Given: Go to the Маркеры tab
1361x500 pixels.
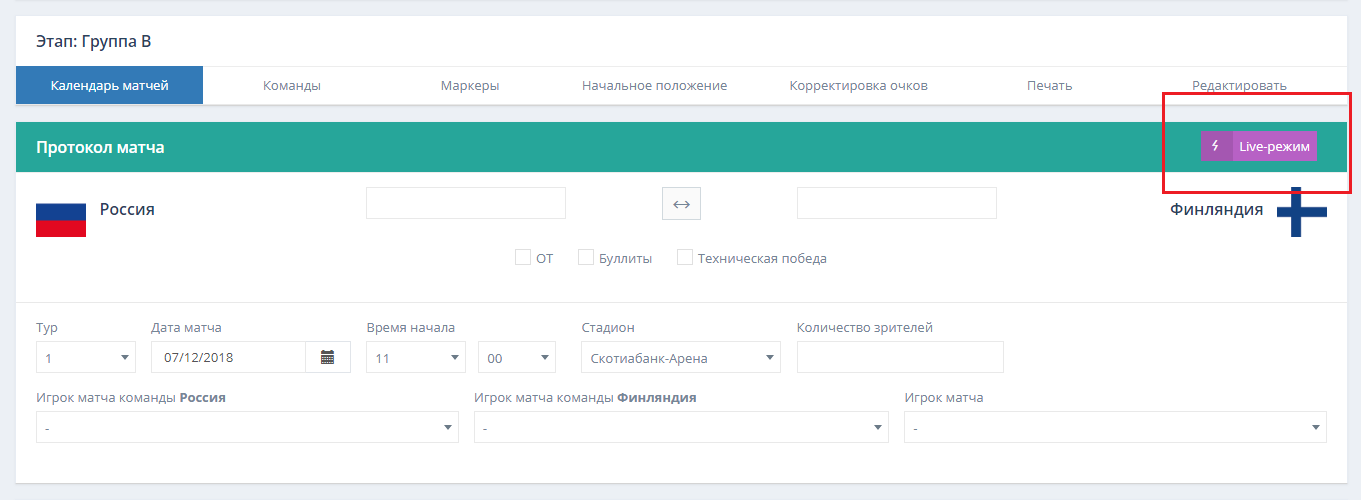Looking at the screenshot, I should pyautogui.click(x=470, y=85).
